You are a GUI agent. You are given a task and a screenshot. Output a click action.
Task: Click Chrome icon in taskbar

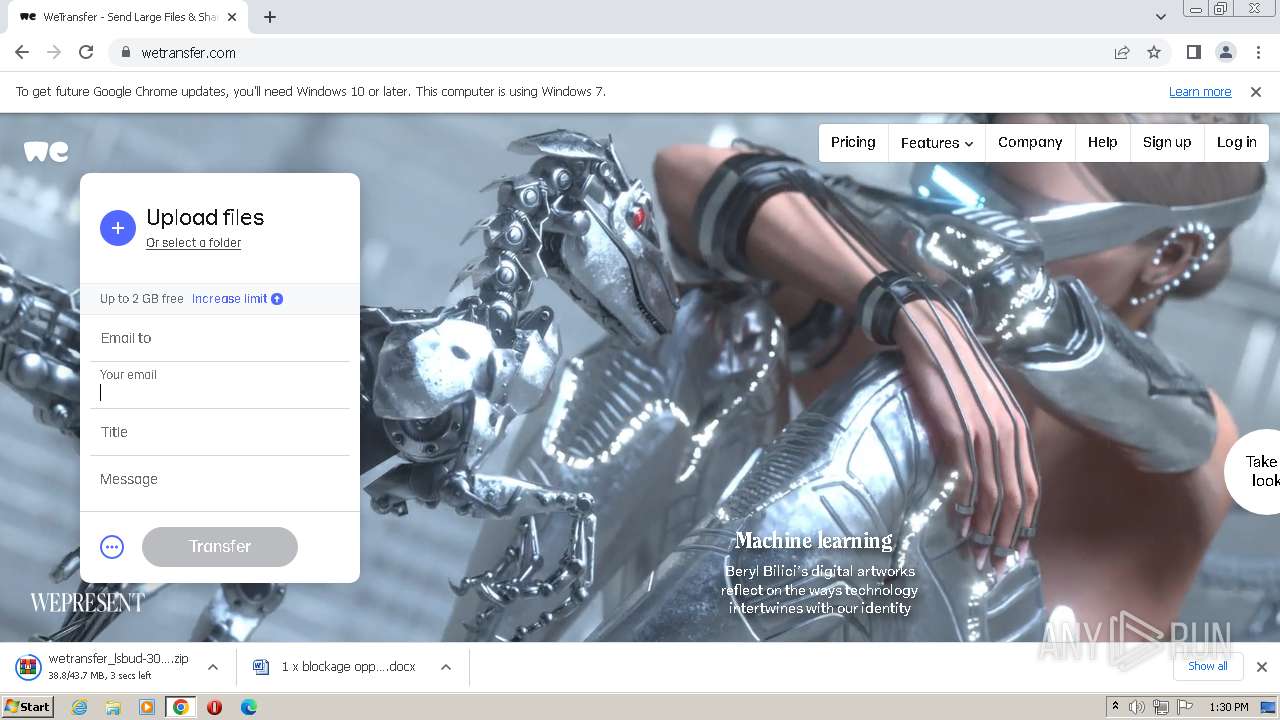click(181, 707)
